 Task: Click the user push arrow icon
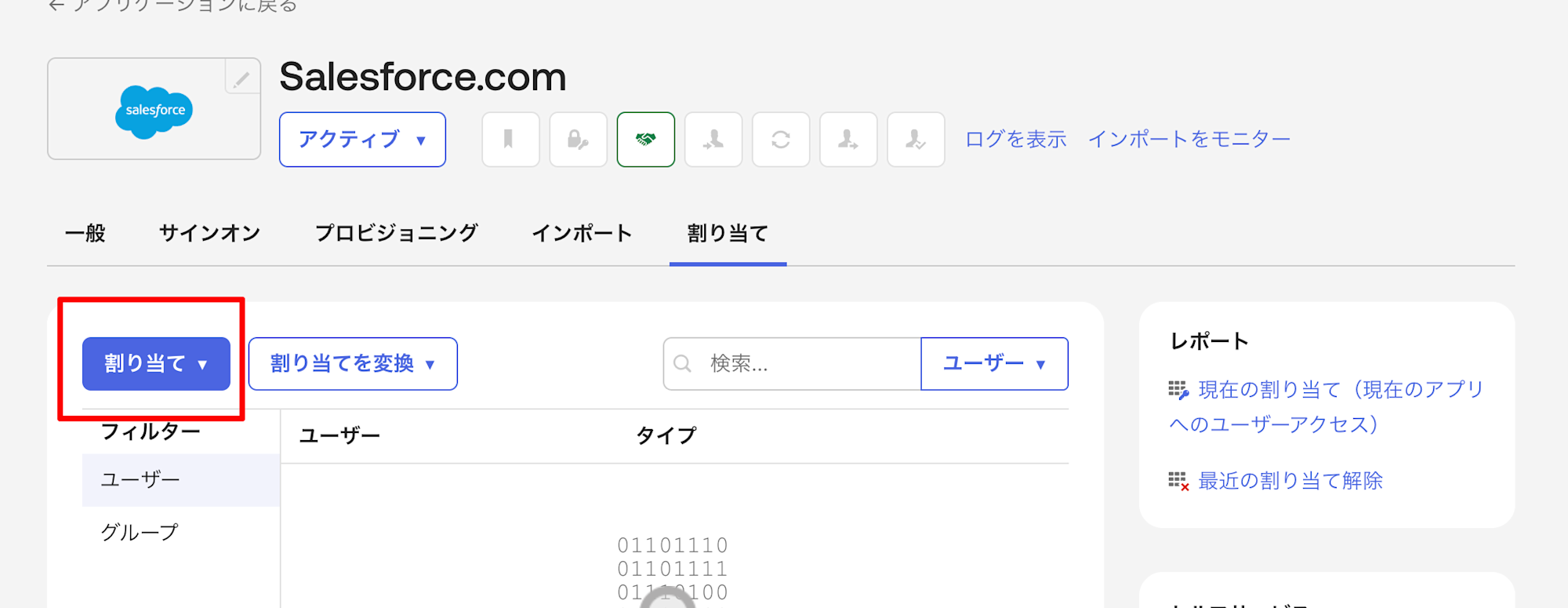pyautogui.click(x=848, y=140)
